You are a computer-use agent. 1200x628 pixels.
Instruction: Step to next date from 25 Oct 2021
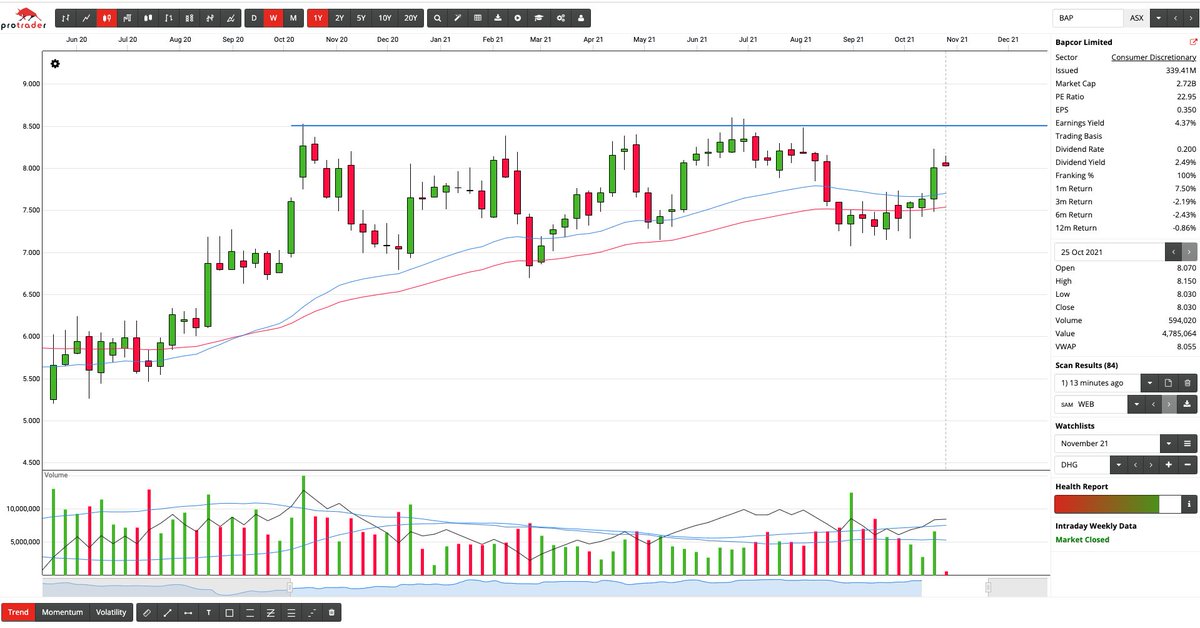tap(1188, 252)
